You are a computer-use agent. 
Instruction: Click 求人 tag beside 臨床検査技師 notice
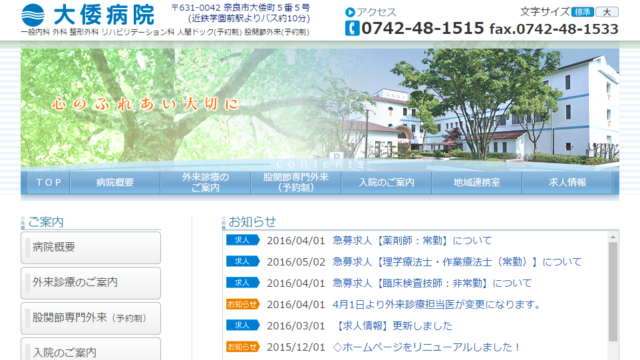242,283
